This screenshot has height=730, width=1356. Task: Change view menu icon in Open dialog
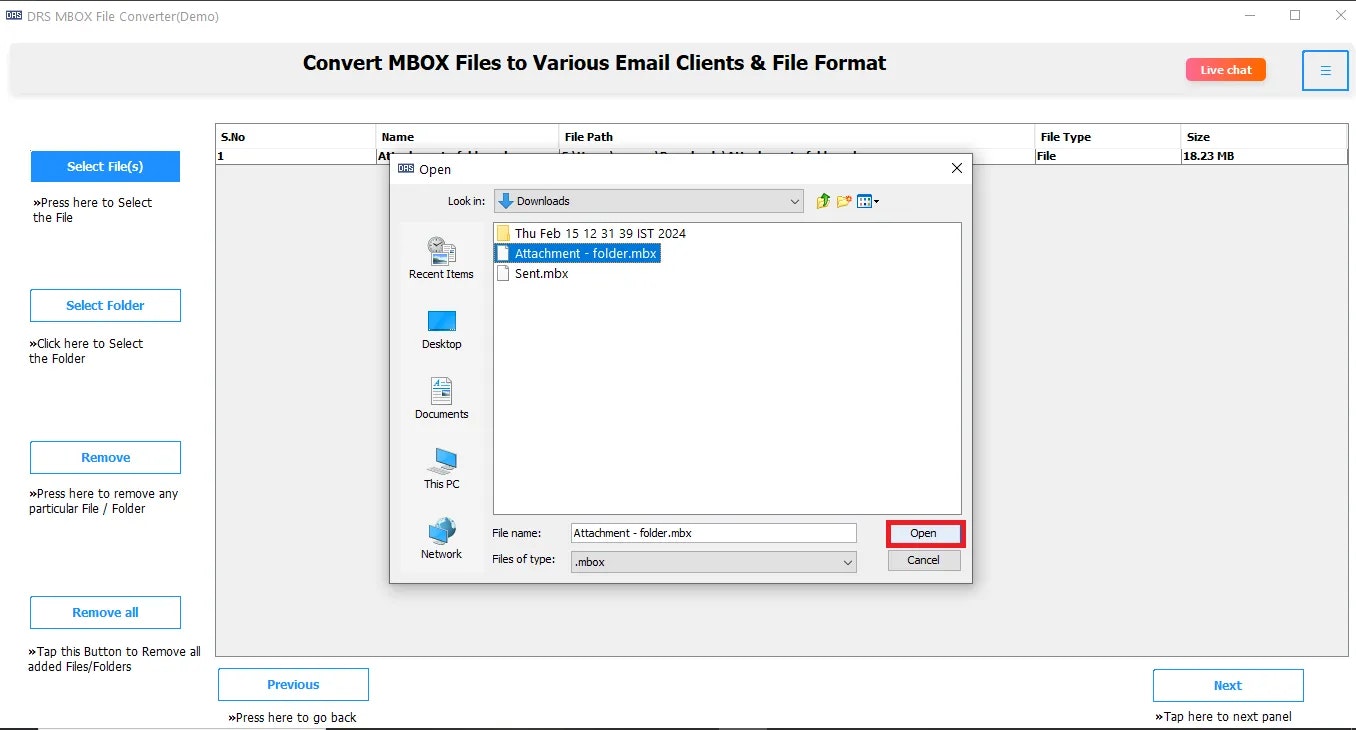coord(867,201)
